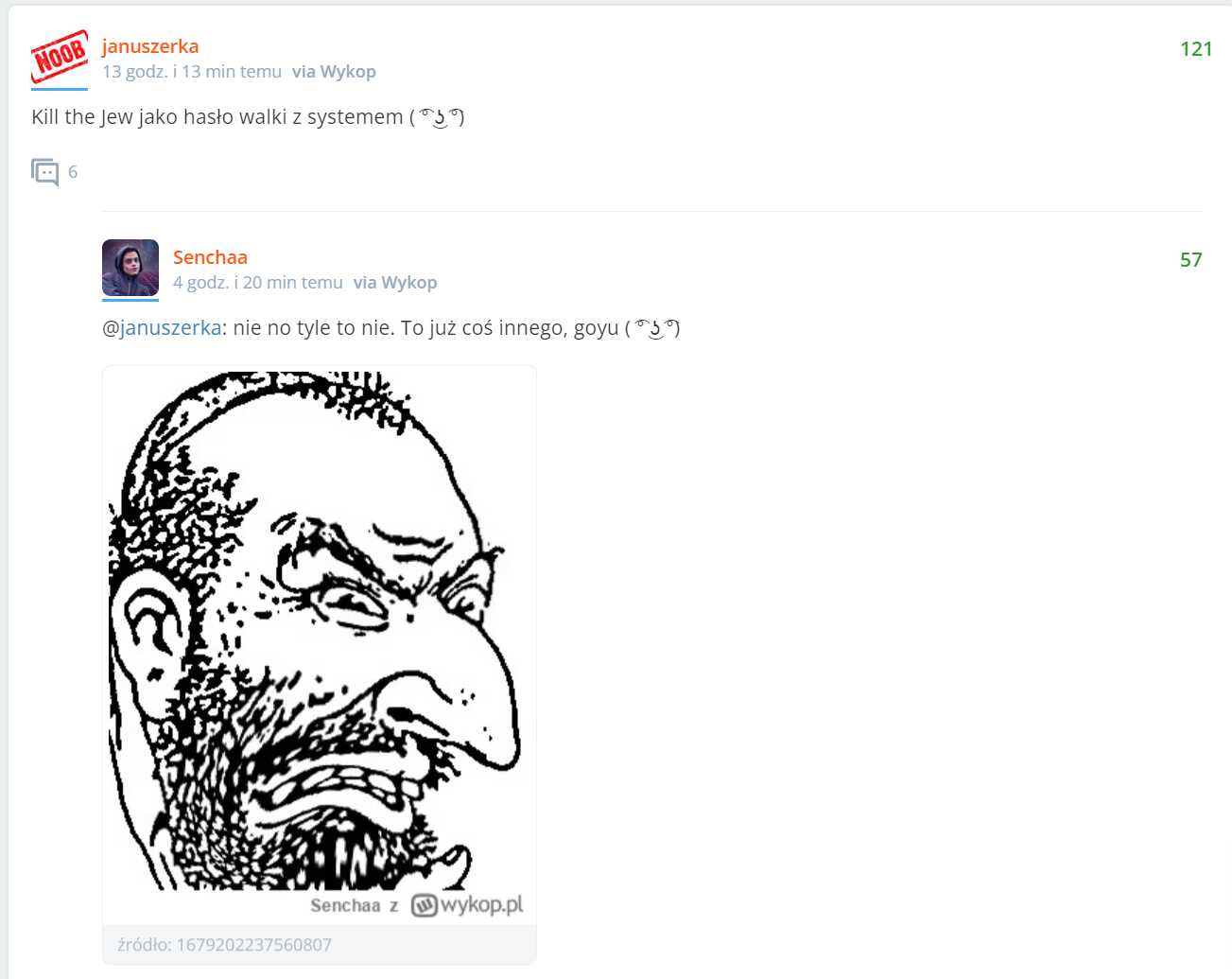Click the green 57 vote score
1232x979 pixels.
pos(1191,260)
